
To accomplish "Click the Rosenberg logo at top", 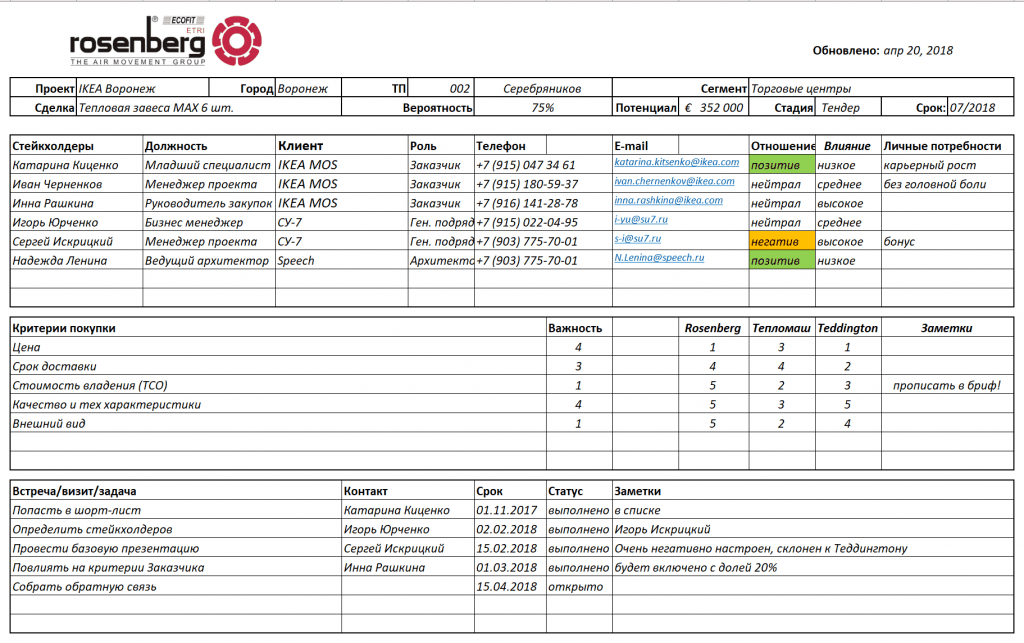I will (x=166, y=40).
